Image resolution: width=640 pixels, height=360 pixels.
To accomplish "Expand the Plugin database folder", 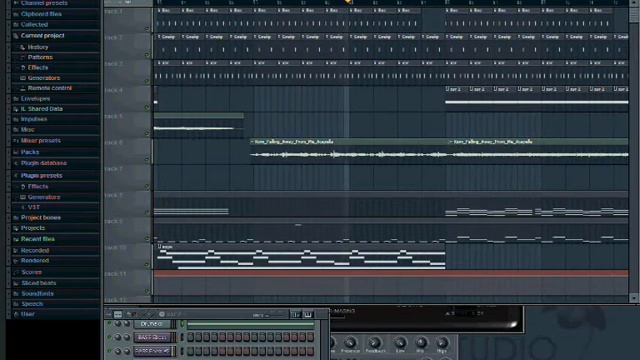I will 44,163.
